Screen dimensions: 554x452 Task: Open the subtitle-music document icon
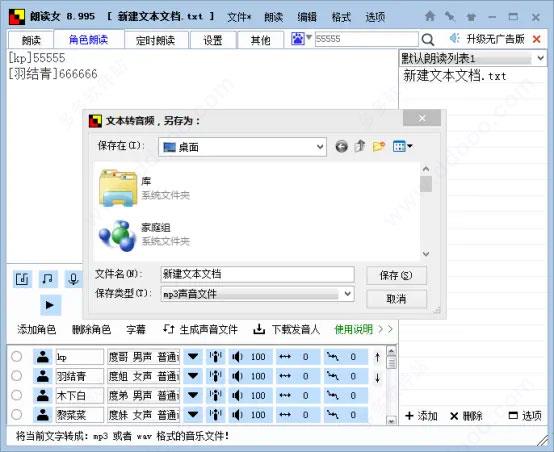[23, 279]
